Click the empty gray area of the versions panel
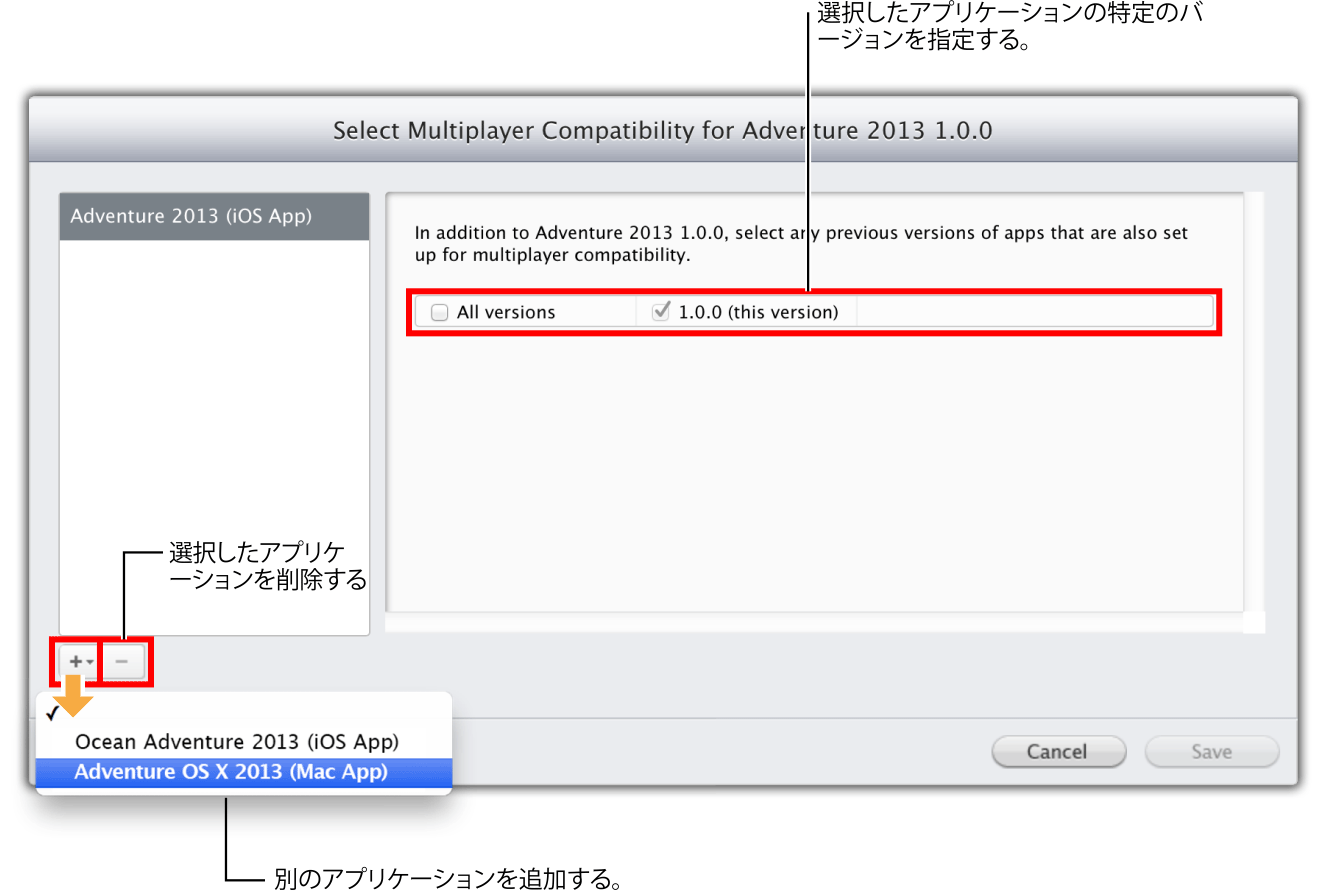The image size is (1328, 896). coord(814,470)
